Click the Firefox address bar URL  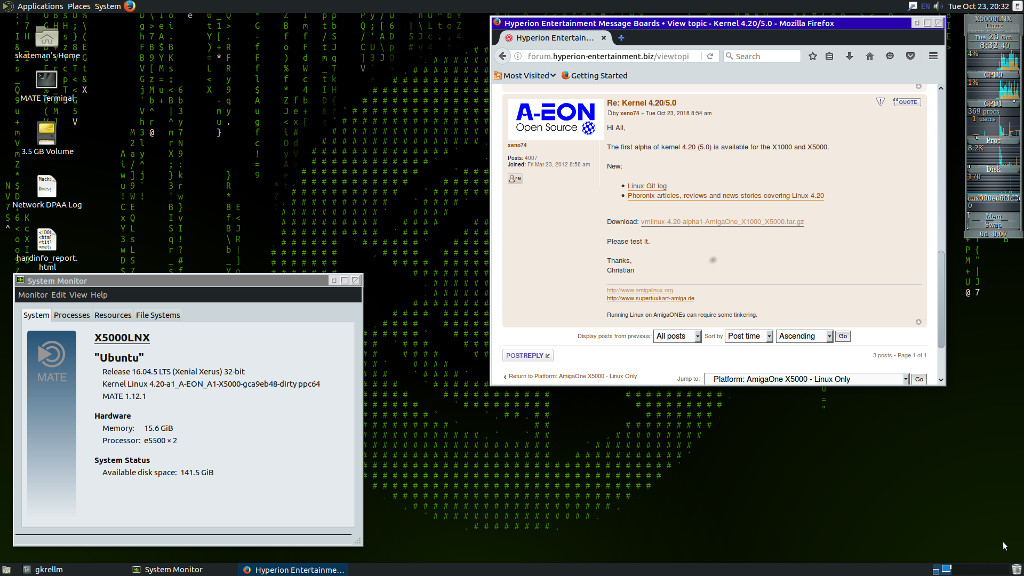pyautogui.click(x=607, y=56)
